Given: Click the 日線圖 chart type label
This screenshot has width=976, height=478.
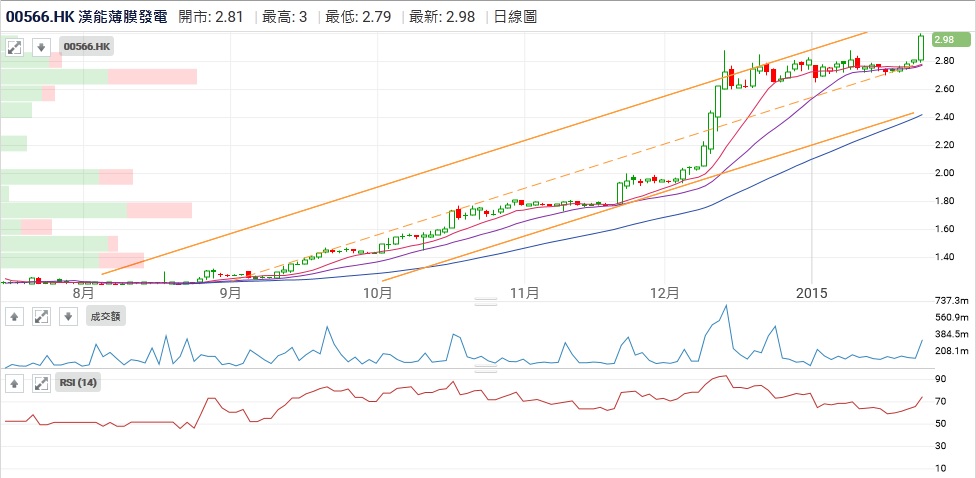Looking at the screenshot, I should (514, 17).
